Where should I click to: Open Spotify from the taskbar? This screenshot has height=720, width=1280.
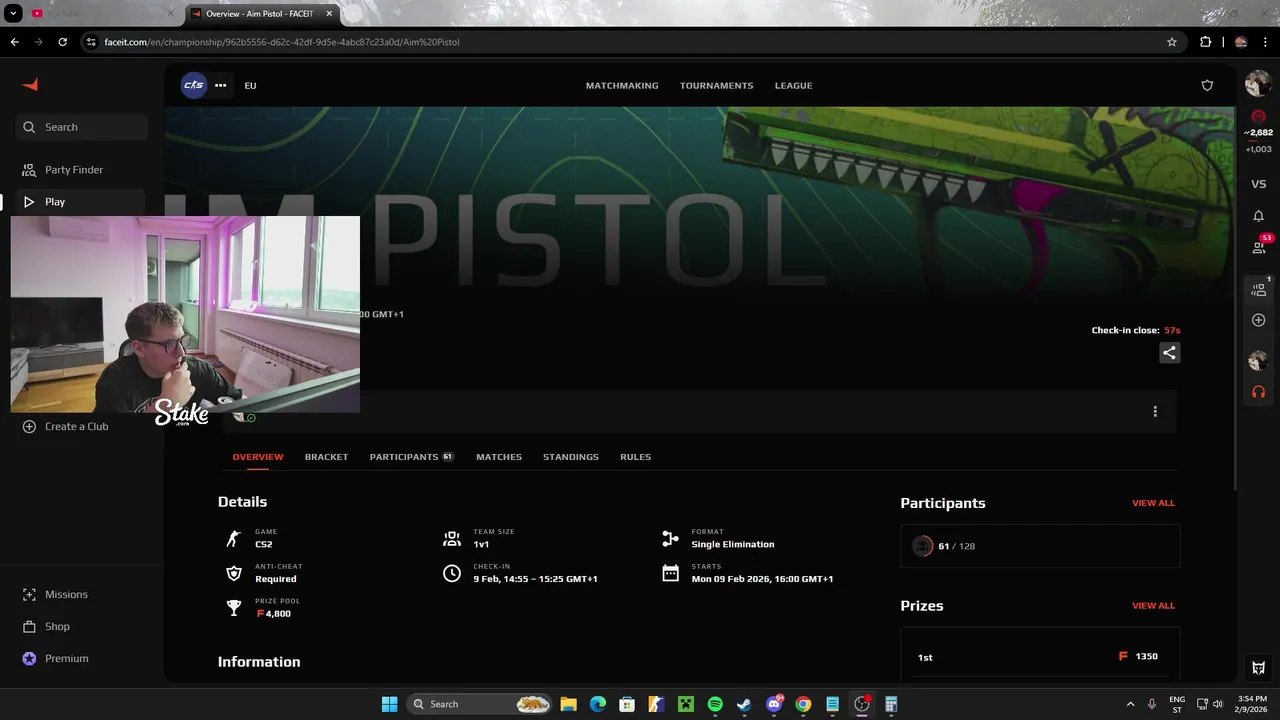pyautogui.click(x=715, y=704)
